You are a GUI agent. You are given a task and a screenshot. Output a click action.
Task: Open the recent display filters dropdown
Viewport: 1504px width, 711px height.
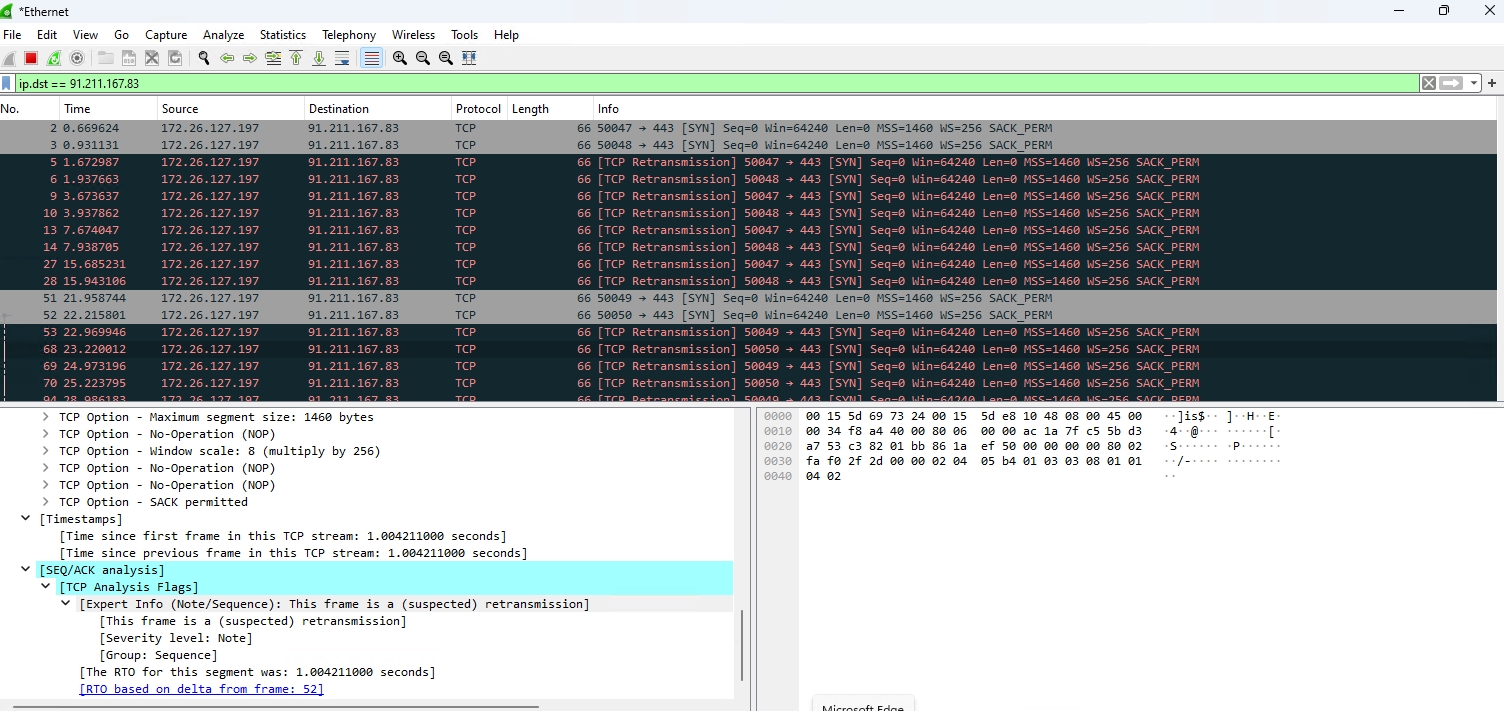point(1475,84)
